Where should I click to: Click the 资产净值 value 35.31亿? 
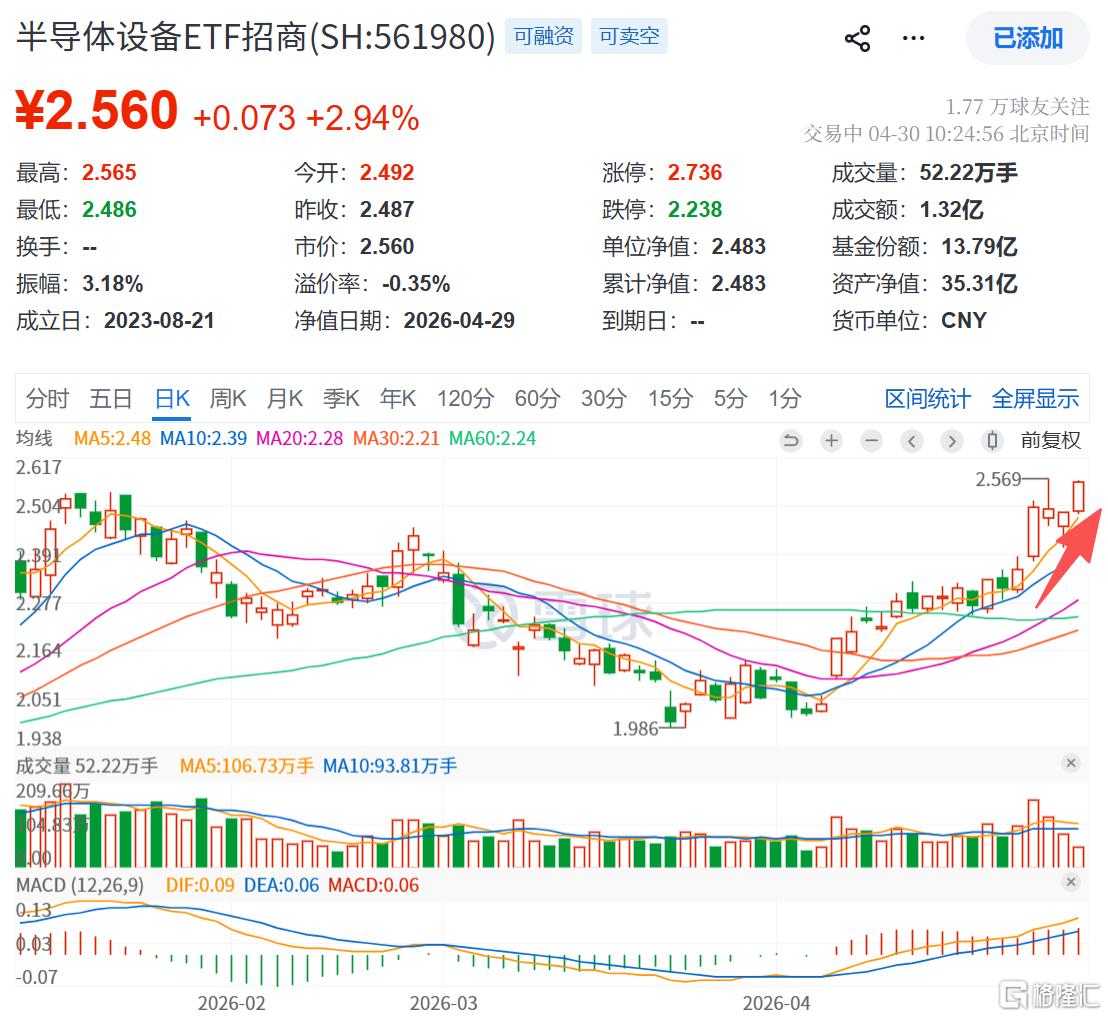(979, 284)
